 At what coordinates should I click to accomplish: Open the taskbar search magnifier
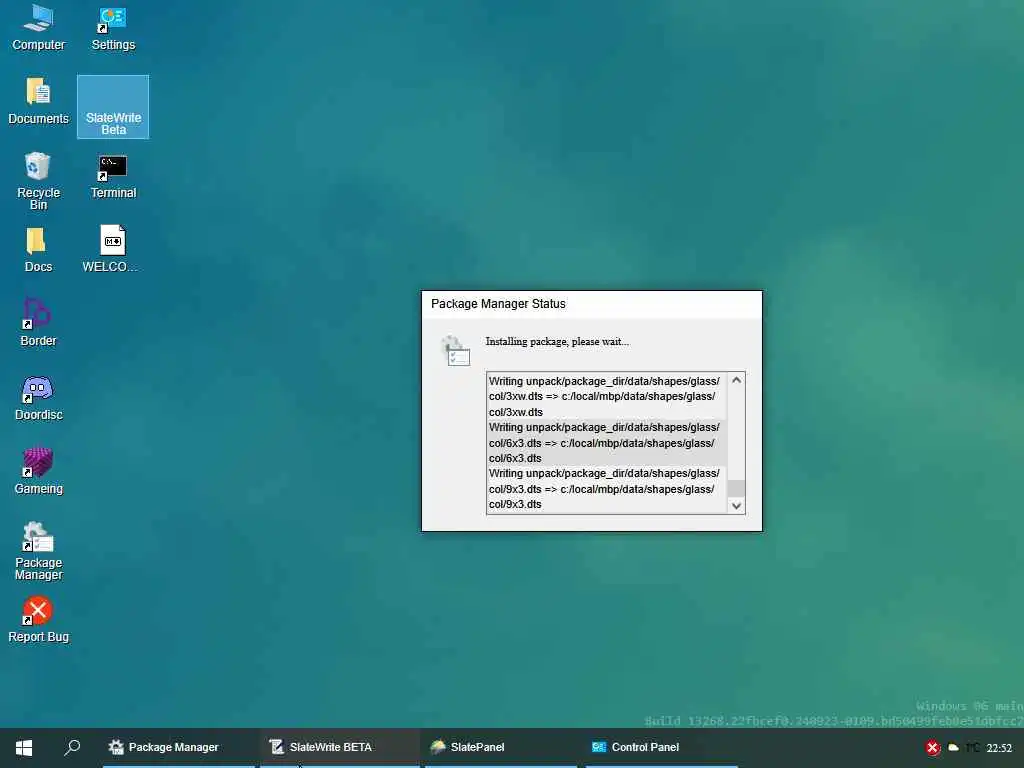point(72,747)
